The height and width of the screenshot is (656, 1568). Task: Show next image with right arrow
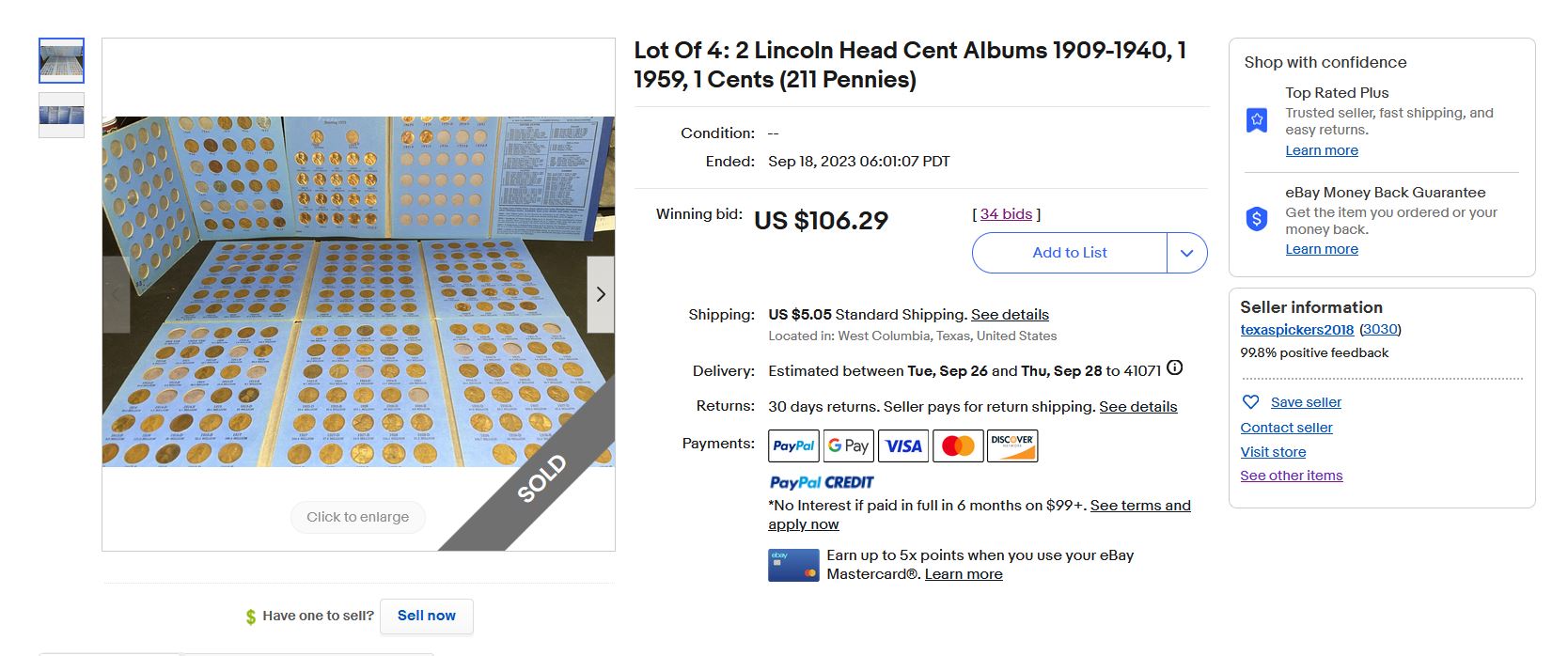point(601,294)
